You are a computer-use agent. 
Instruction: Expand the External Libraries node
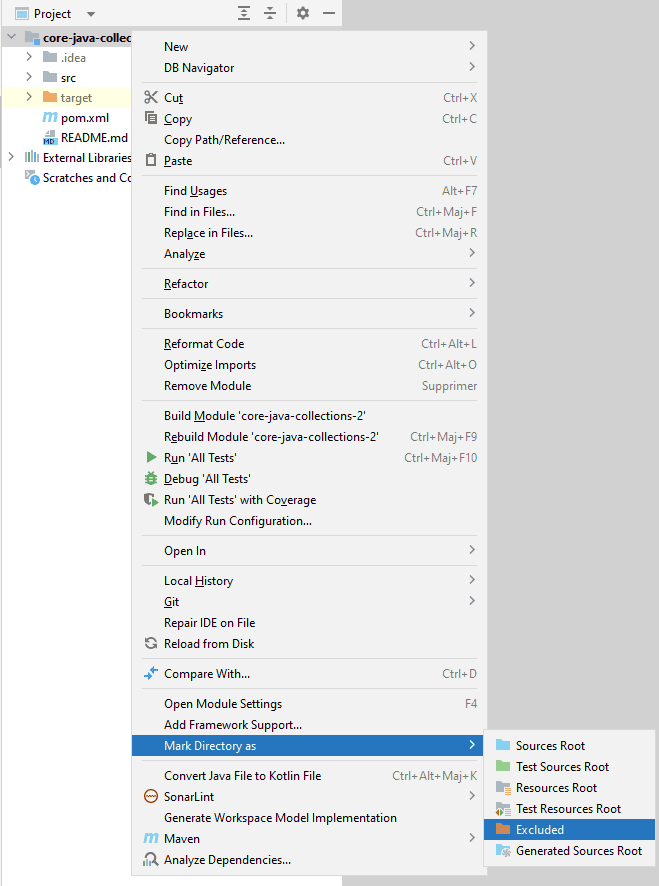tap(11, 157)
